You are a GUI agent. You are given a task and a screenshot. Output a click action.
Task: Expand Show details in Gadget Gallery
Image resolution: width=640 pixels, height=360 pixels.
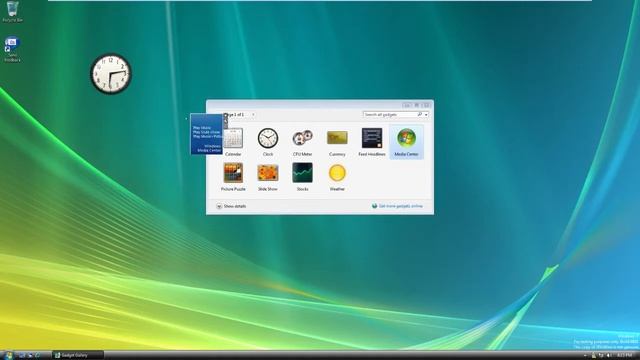tap(231, 206)
